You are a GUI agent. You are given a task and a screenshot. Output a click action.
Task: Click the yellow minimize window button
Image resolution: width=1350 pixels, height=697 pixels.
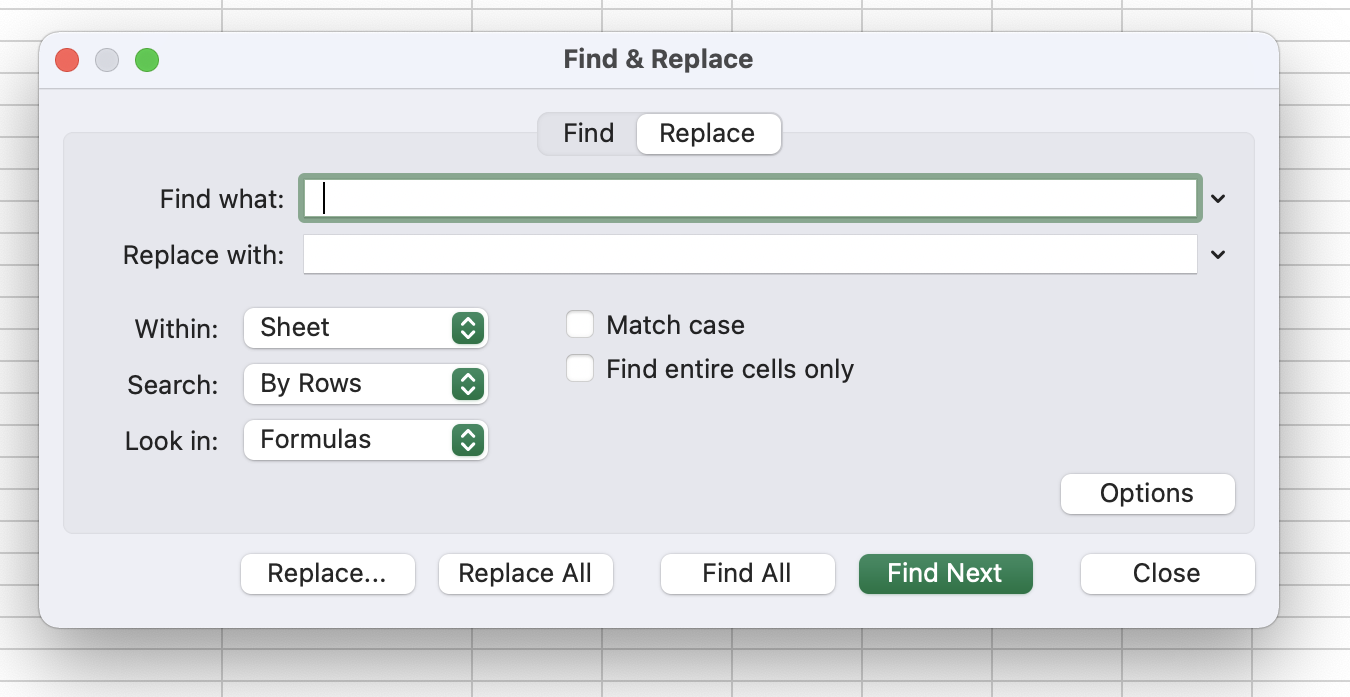point(107,60)
